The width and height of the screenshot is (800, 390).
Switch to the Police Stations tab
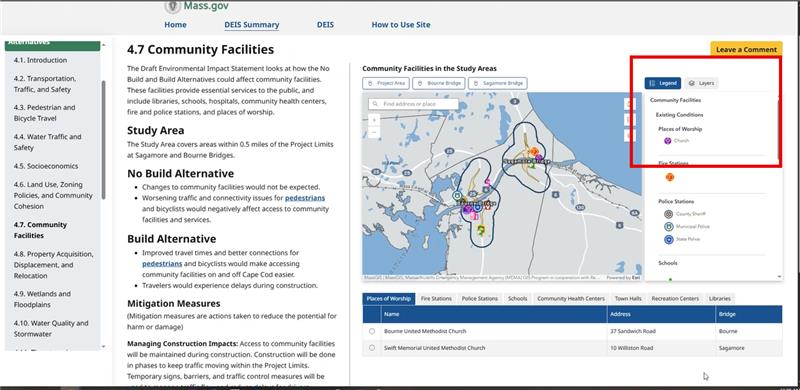pyautogui.click(x=479, y=299)
